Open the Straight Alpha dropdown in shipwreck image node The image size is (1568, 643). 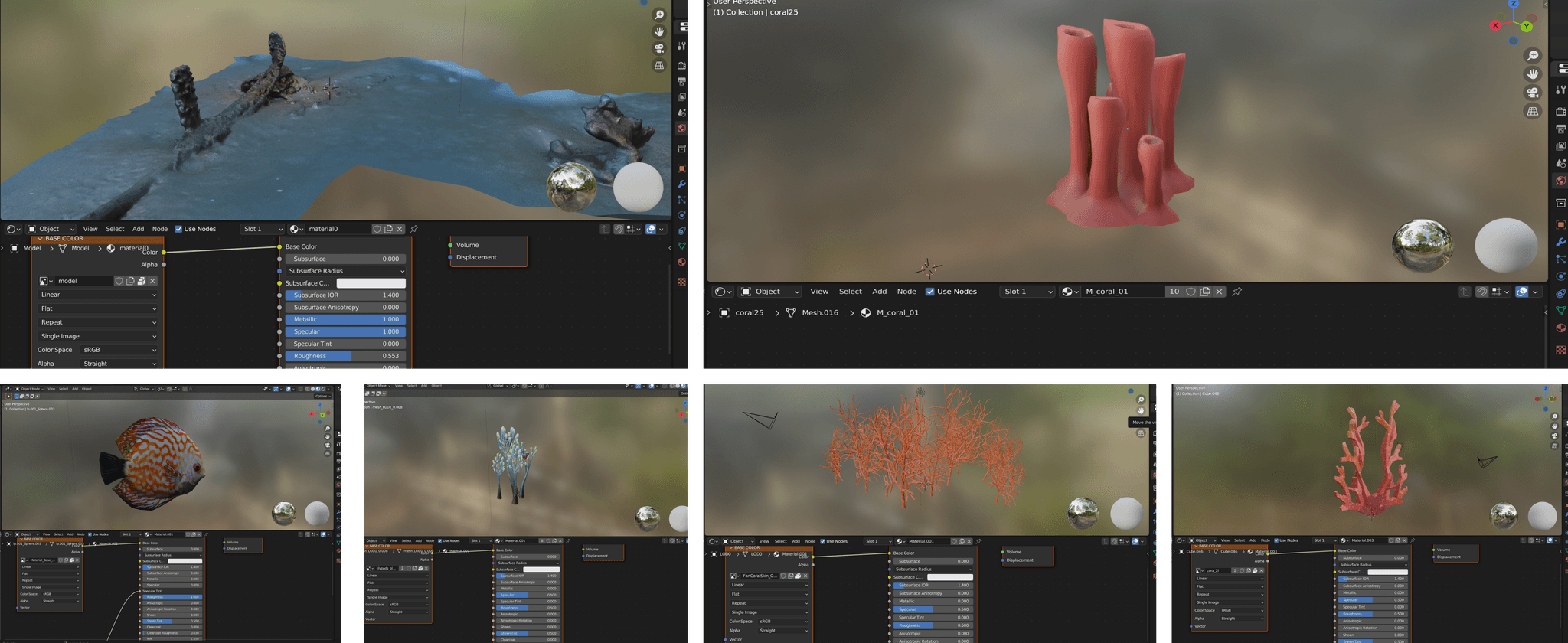point(119,364)
